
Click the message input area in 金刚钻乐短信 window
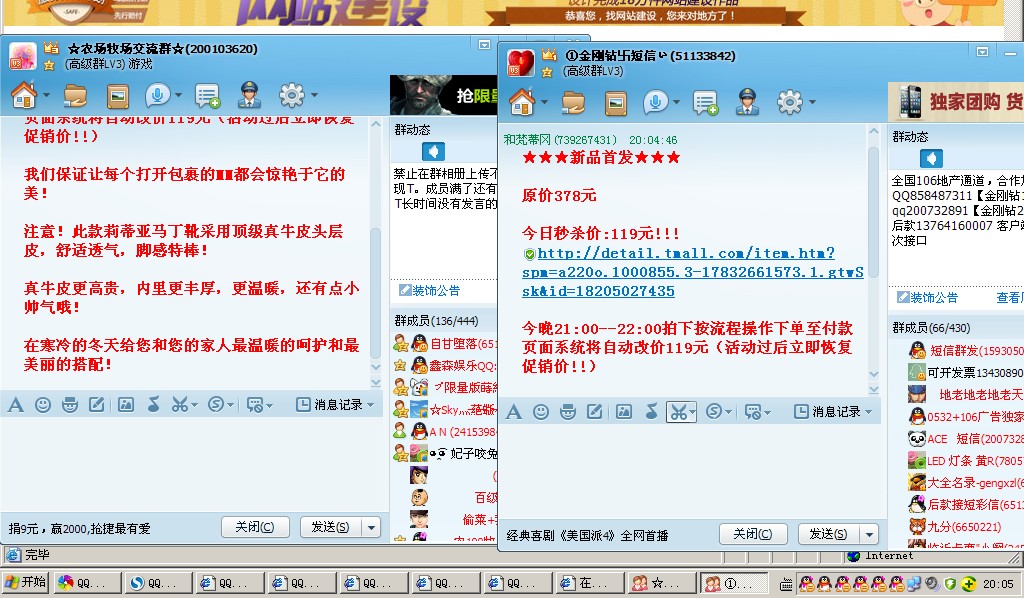(x=689, y=473)
